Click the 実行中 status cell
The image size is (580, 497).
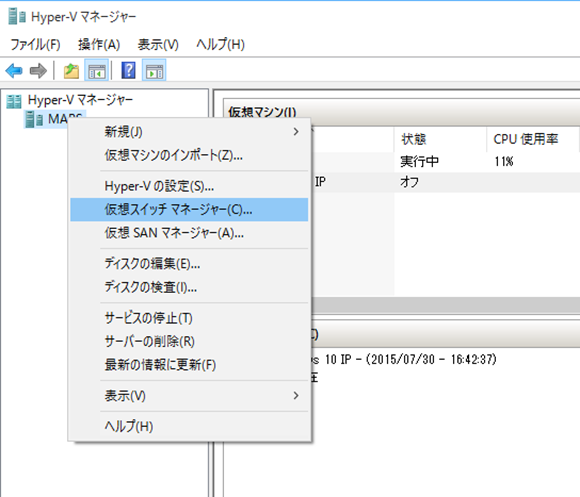(x=419, y=161)
